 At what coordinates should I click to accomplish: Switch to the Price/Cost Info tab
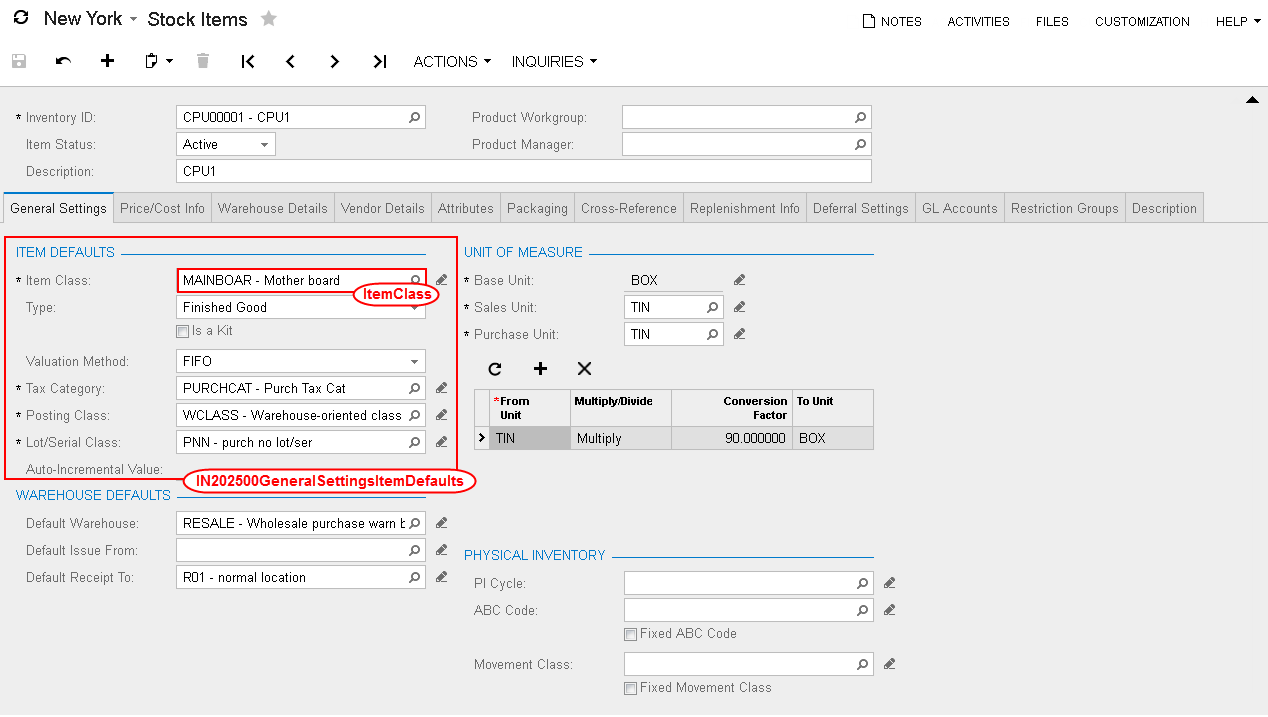(162, 208)
